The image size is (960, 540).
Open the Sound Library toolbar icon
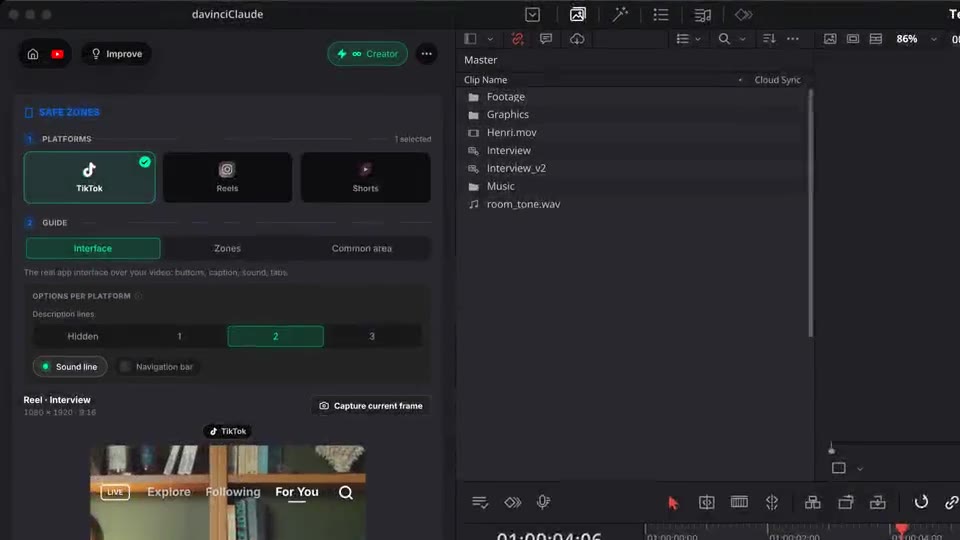click(x=702, y=15)
